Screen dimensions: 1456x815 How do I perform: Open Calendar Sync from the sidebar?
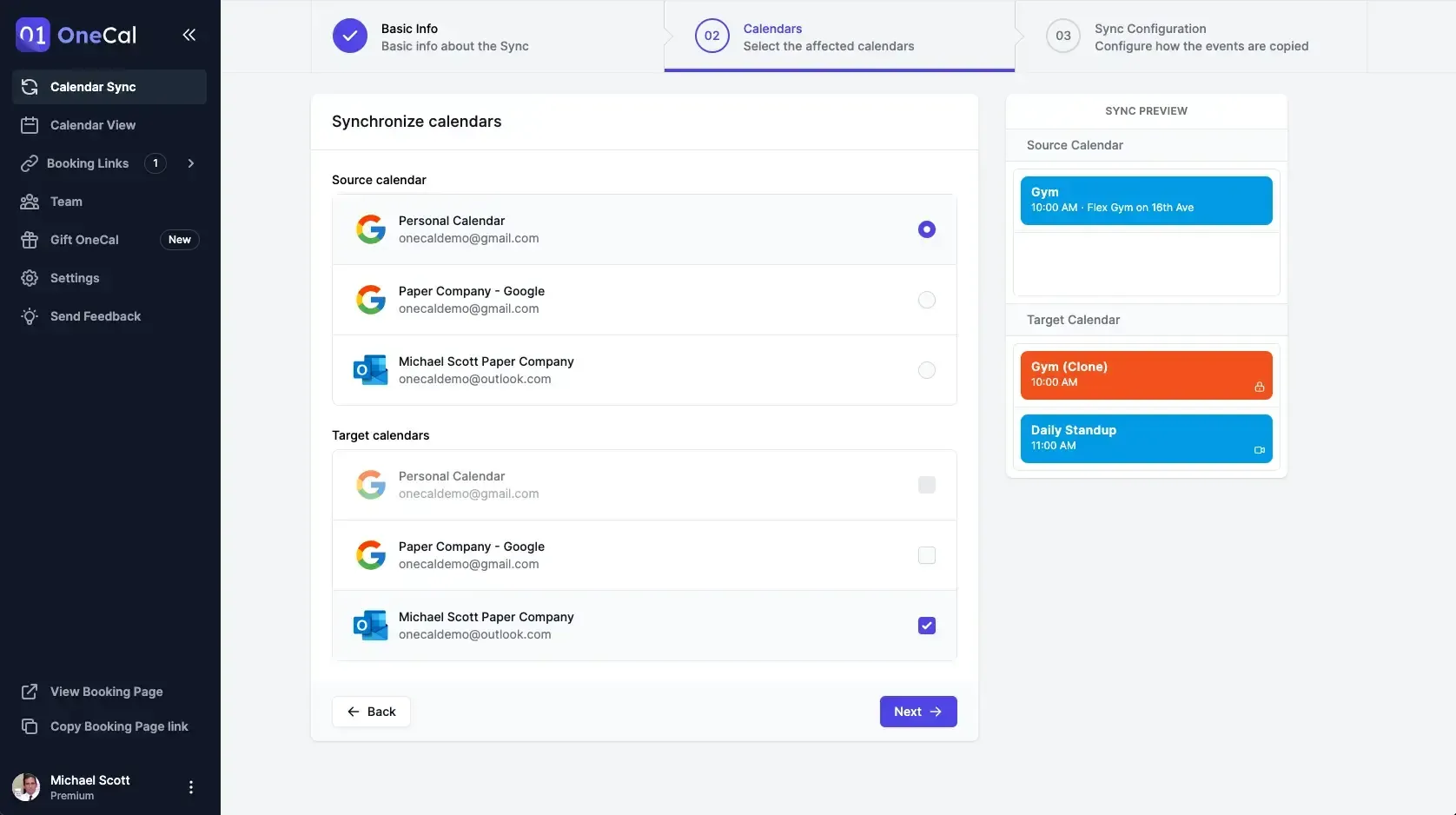92,86
